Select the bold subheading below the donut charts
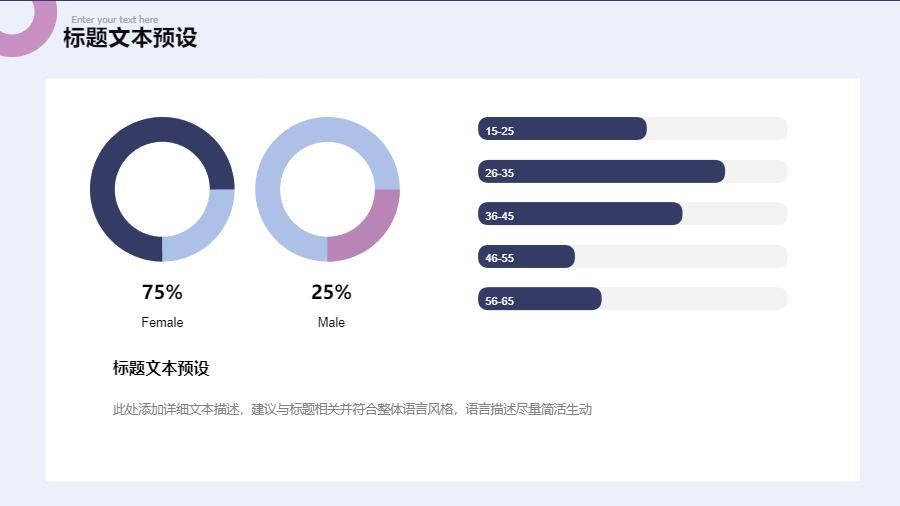This screenshot has width=900, height=506. tap(161, 368)
